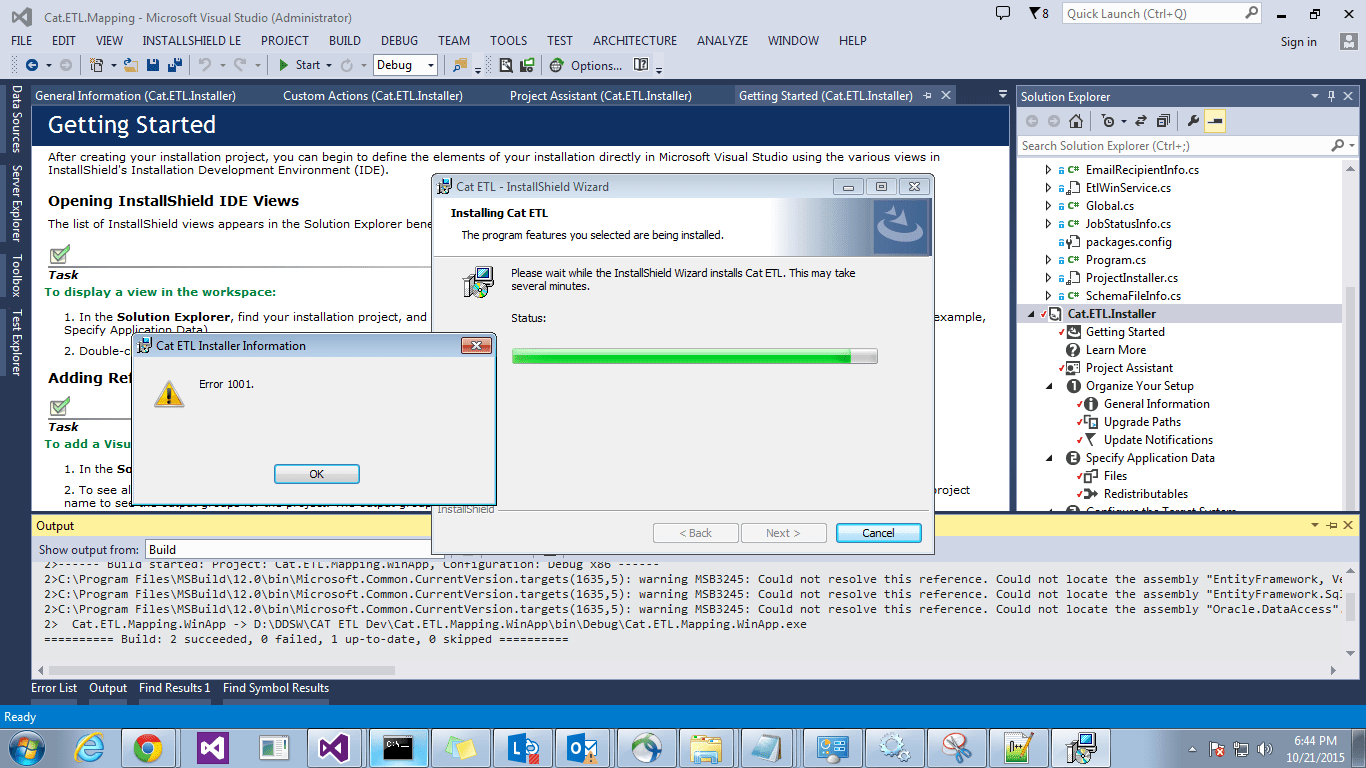1366x768 pixels.
Task: Click the Command Prompt taskbar icon
Action: [x=398, y=747]
